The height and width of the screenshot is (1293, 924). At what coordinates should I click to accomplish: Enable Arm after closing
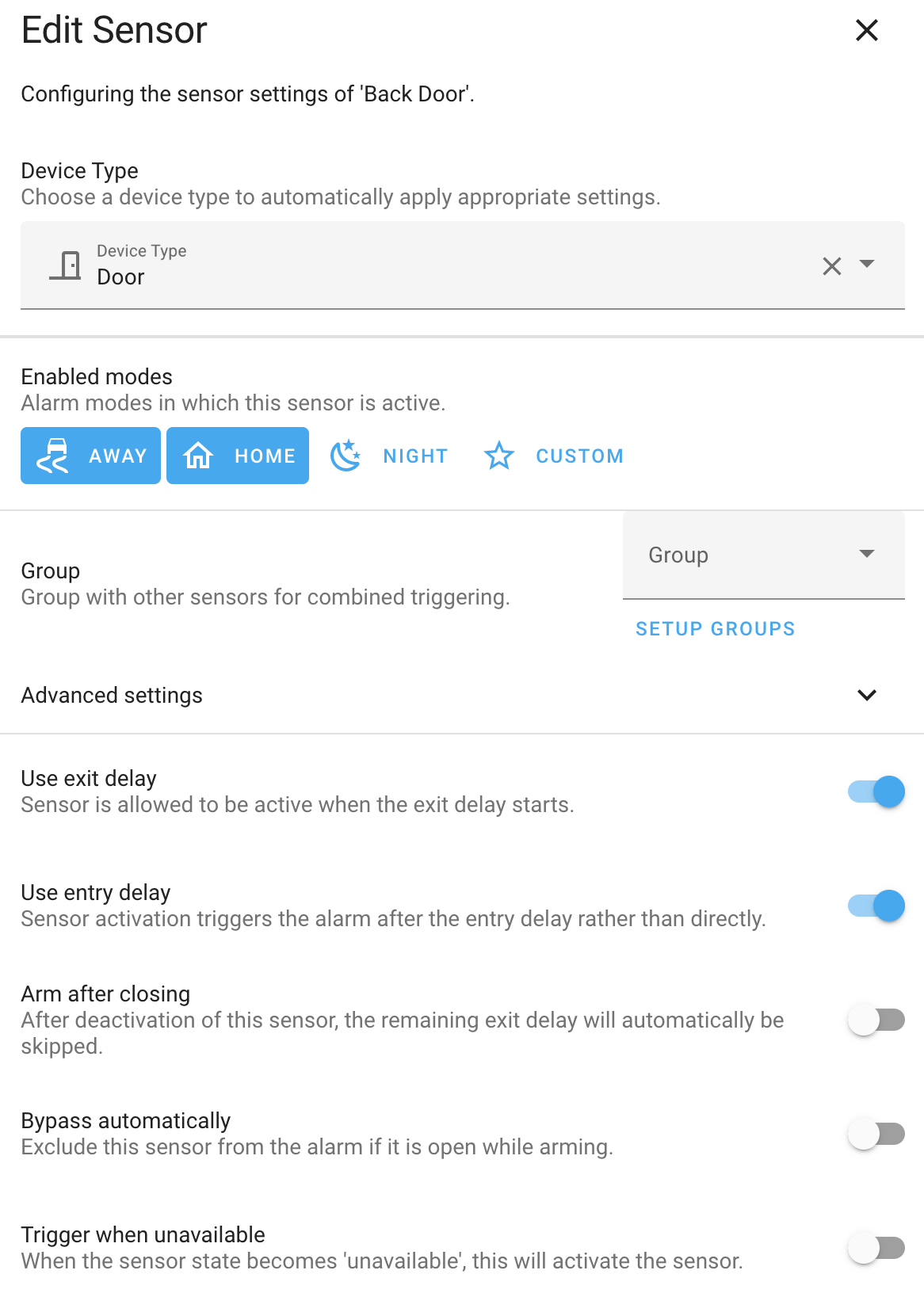875,1020
